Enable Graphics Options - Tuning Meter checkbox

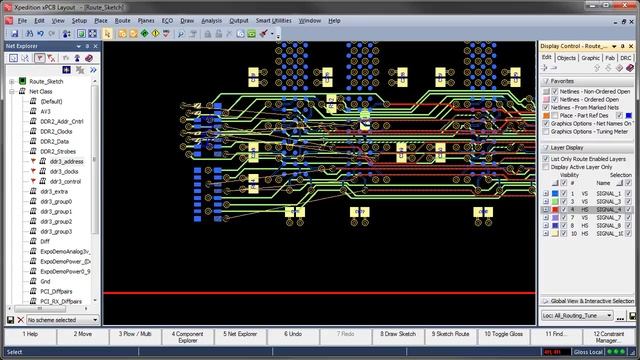coord(546,131)
